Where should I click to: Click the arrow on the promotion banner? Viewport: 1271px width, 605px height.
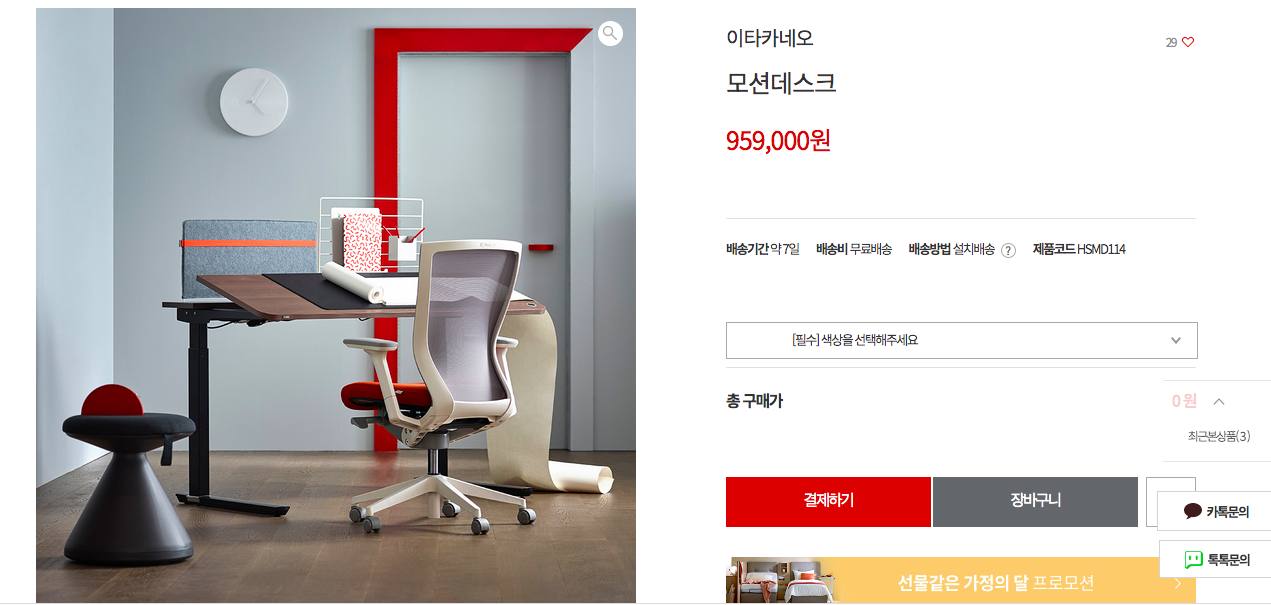(1178, 583)
